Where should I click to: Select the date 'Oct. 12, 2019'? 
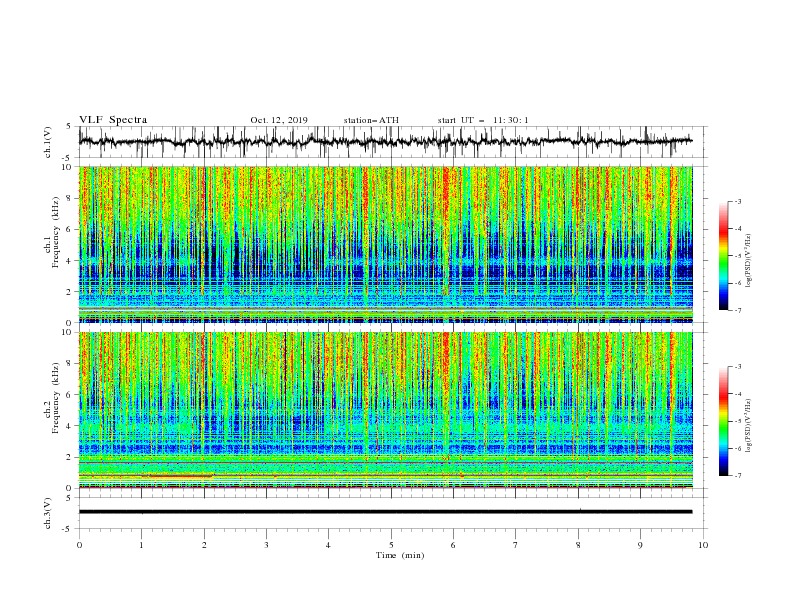click(x=279, y=120)
